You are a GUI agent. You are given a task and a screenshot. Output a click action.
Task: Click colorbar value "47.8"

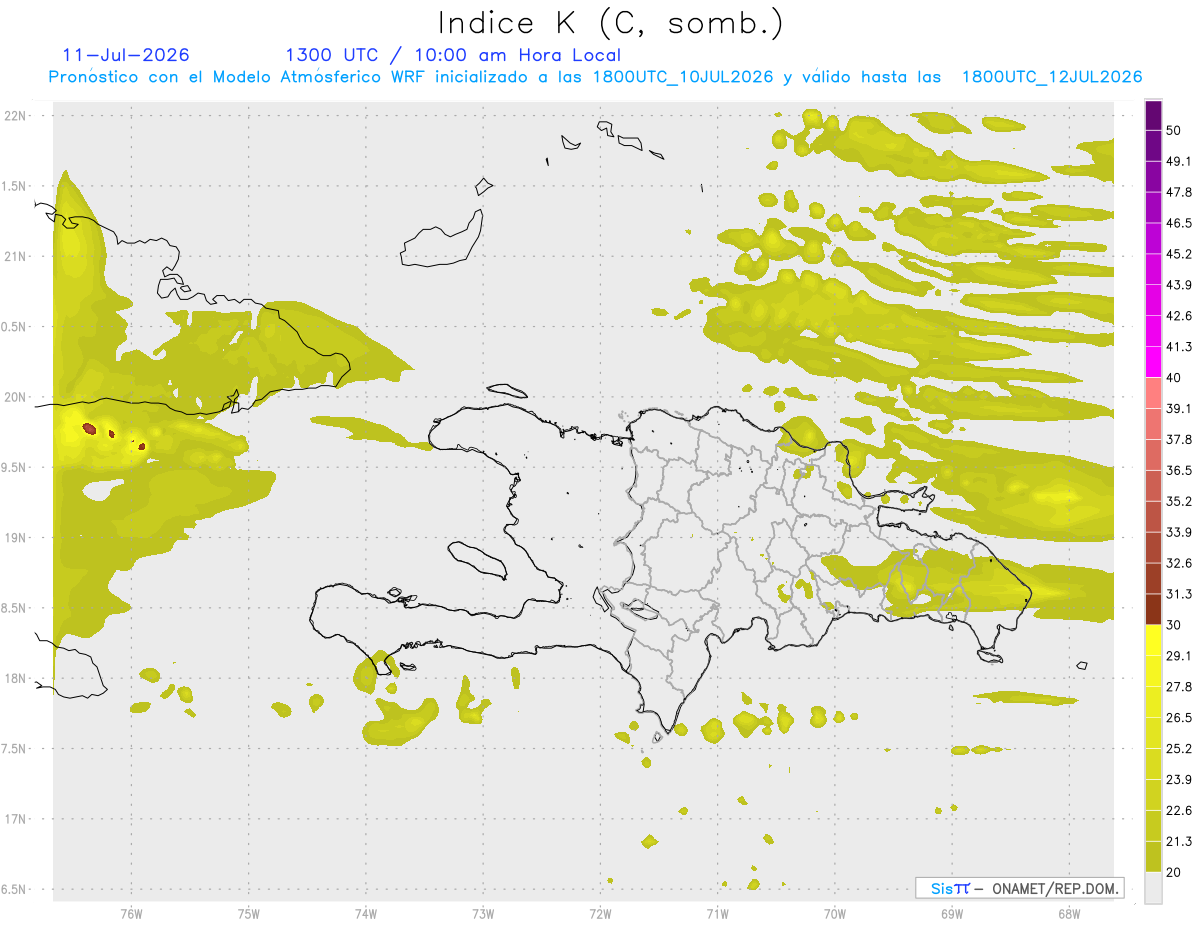(1178, 192)
